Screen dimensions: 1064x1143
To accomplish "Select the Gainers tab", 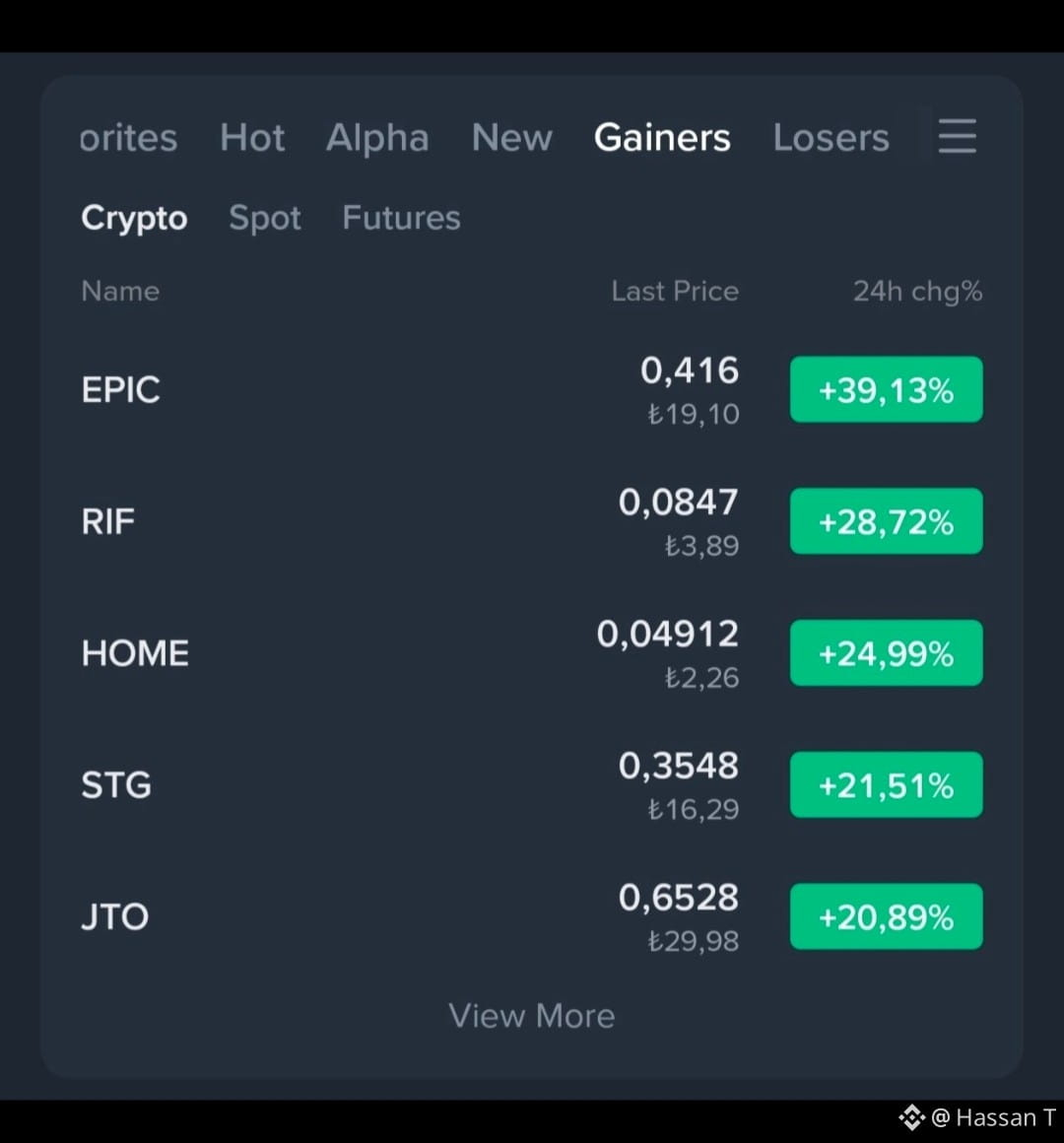I will 662,137.
